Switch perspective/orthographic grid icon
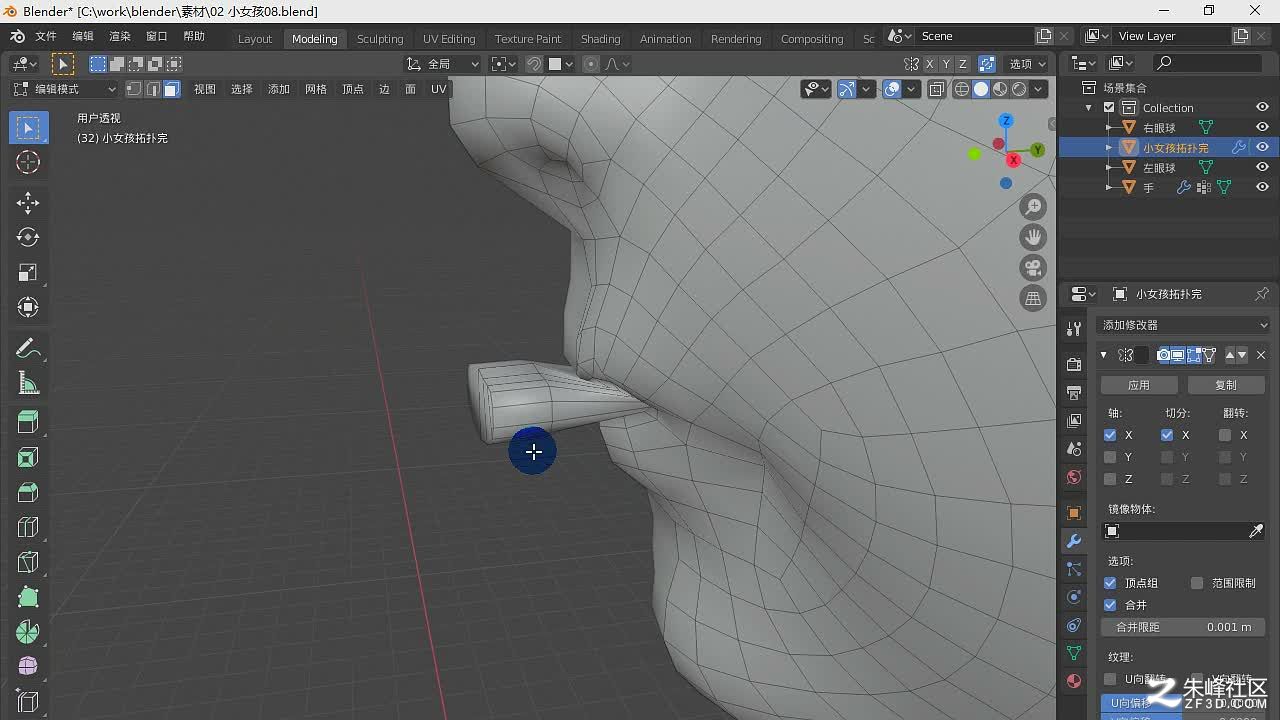This screenshot has height=720, width=1280. (x=1033, y=298)
